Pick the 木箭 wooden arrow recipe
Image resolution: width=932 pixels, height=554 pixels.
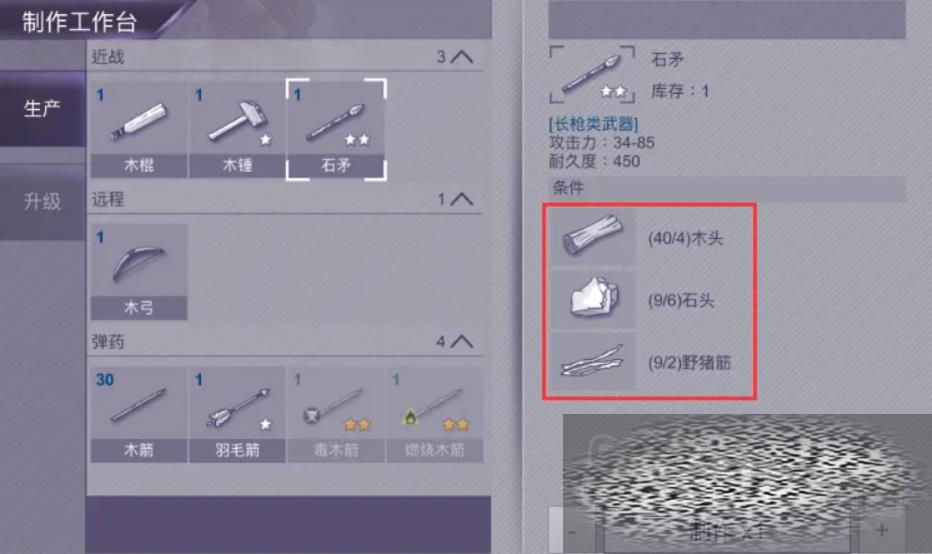(138, 414)
